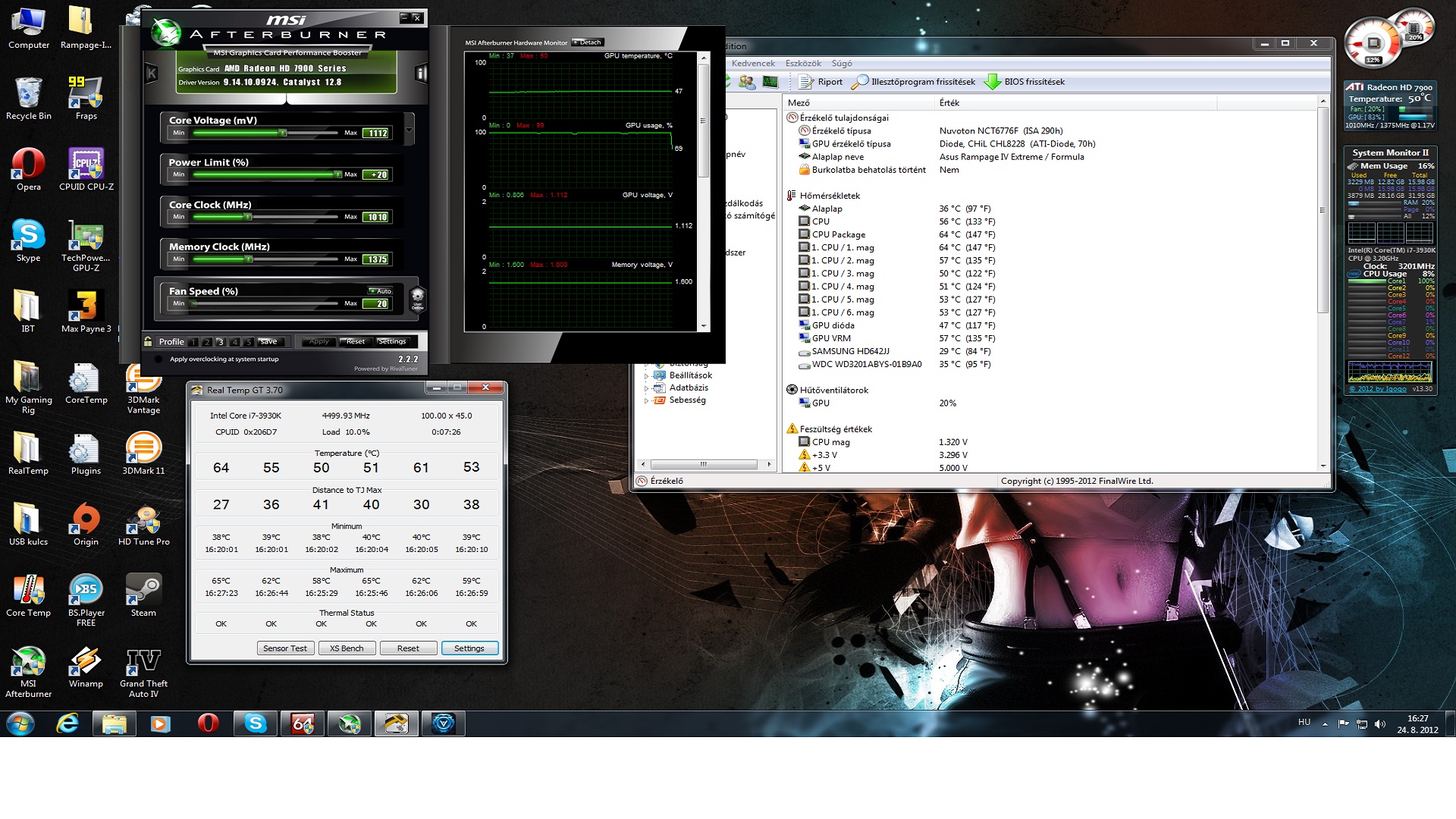Toggle the Afterburner profile lock icon
This screenshot has height=819, width=1456.
point(148,341)
